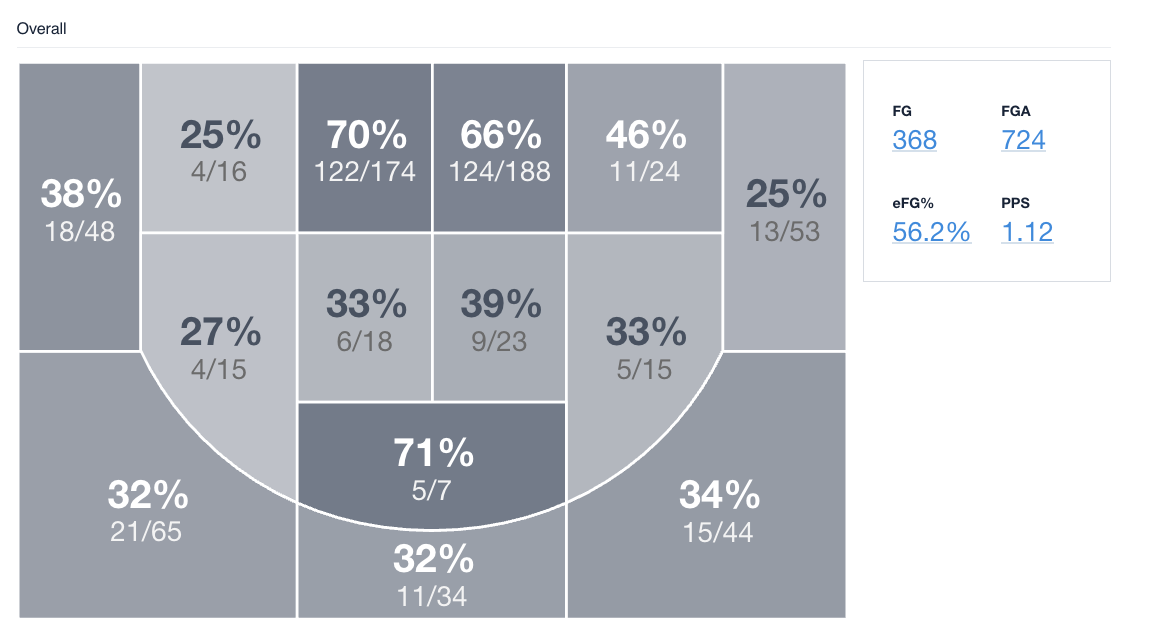Click the 25% zone with 4/16

[219, 149]
